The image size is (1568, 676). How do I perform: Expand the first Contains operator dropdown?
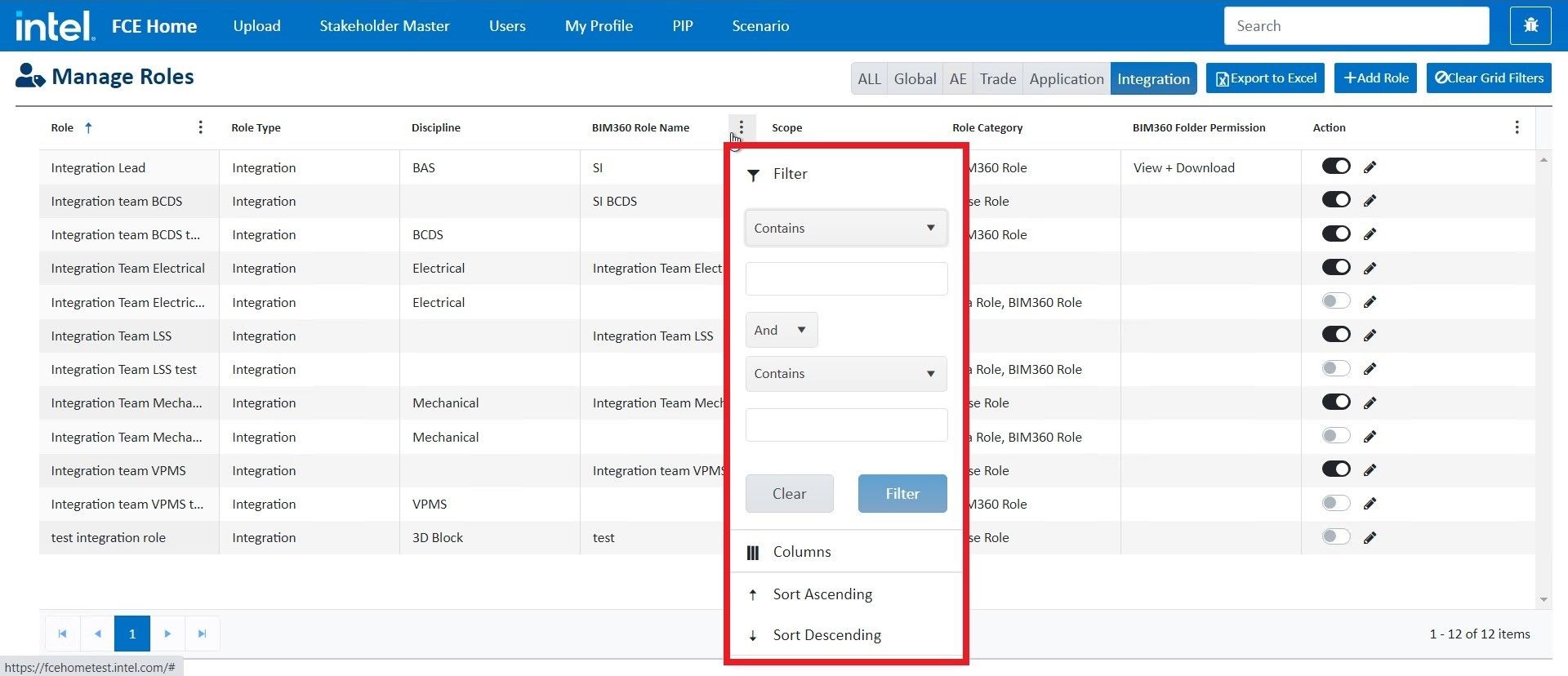coord(845,228)
